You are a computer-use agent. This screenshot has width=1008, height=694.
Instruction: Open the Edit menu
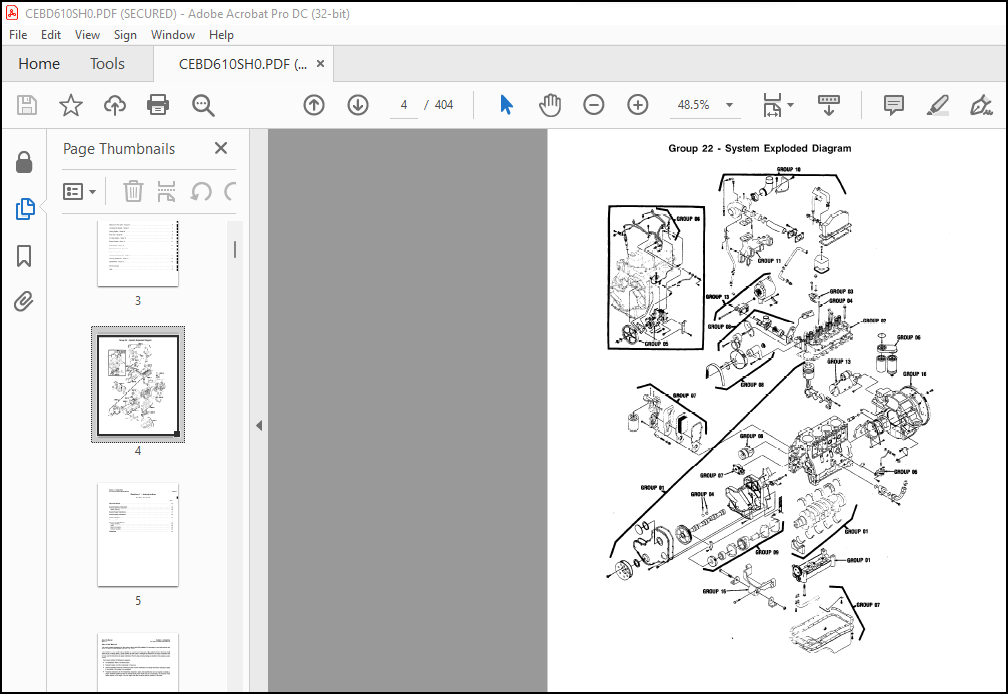51,35
